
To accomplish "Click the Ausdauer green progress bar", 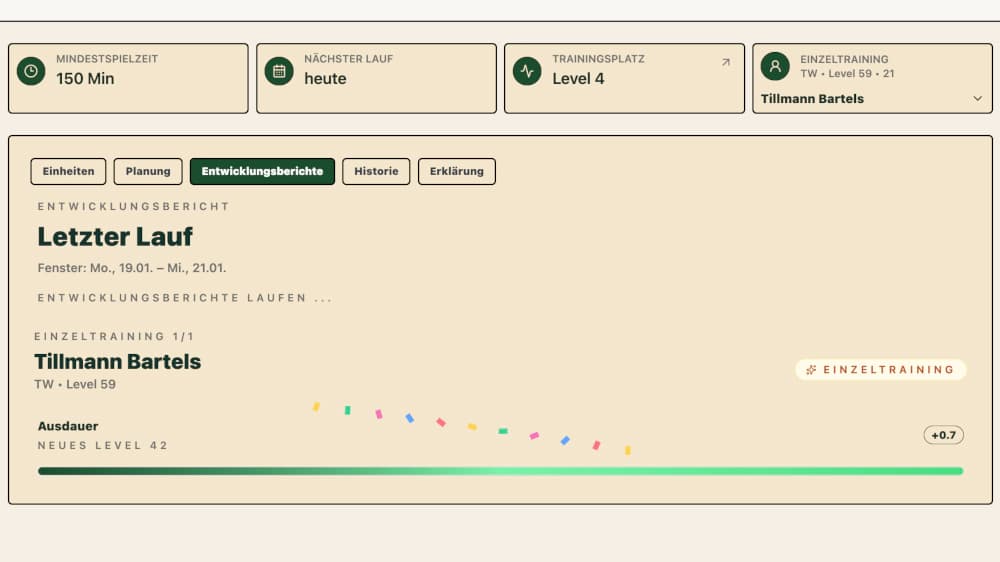I will pyautogui.click(x=500, y=471).
